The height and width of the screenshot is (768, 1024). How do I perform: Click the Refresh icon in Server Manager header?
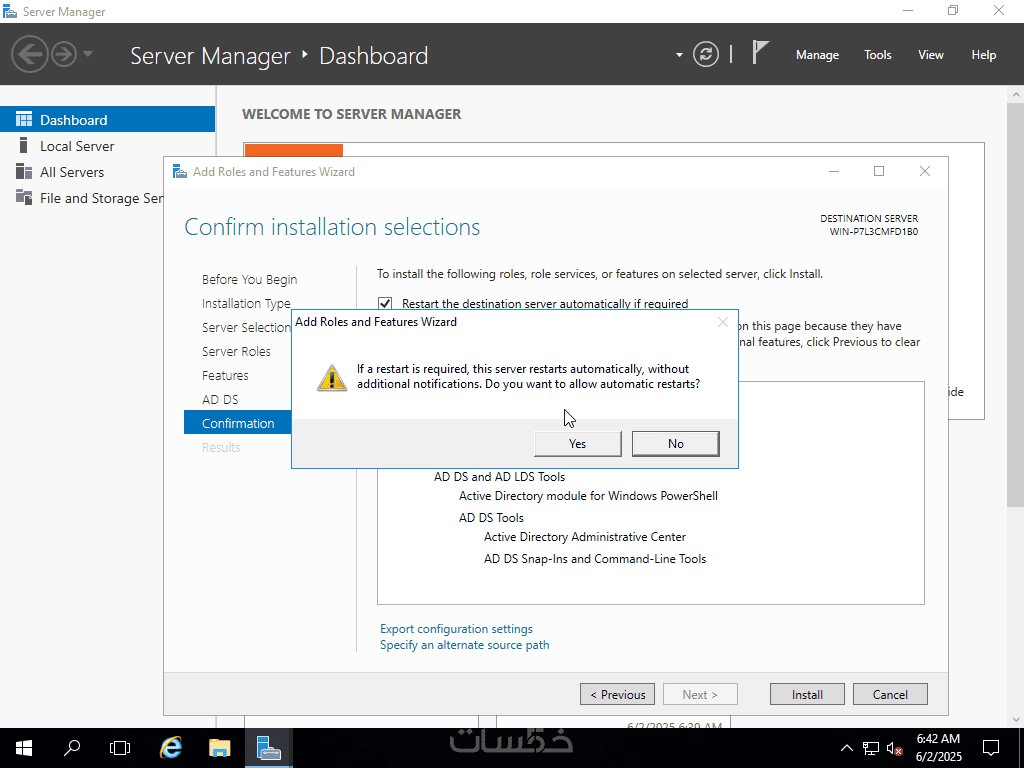click(706, 54)
